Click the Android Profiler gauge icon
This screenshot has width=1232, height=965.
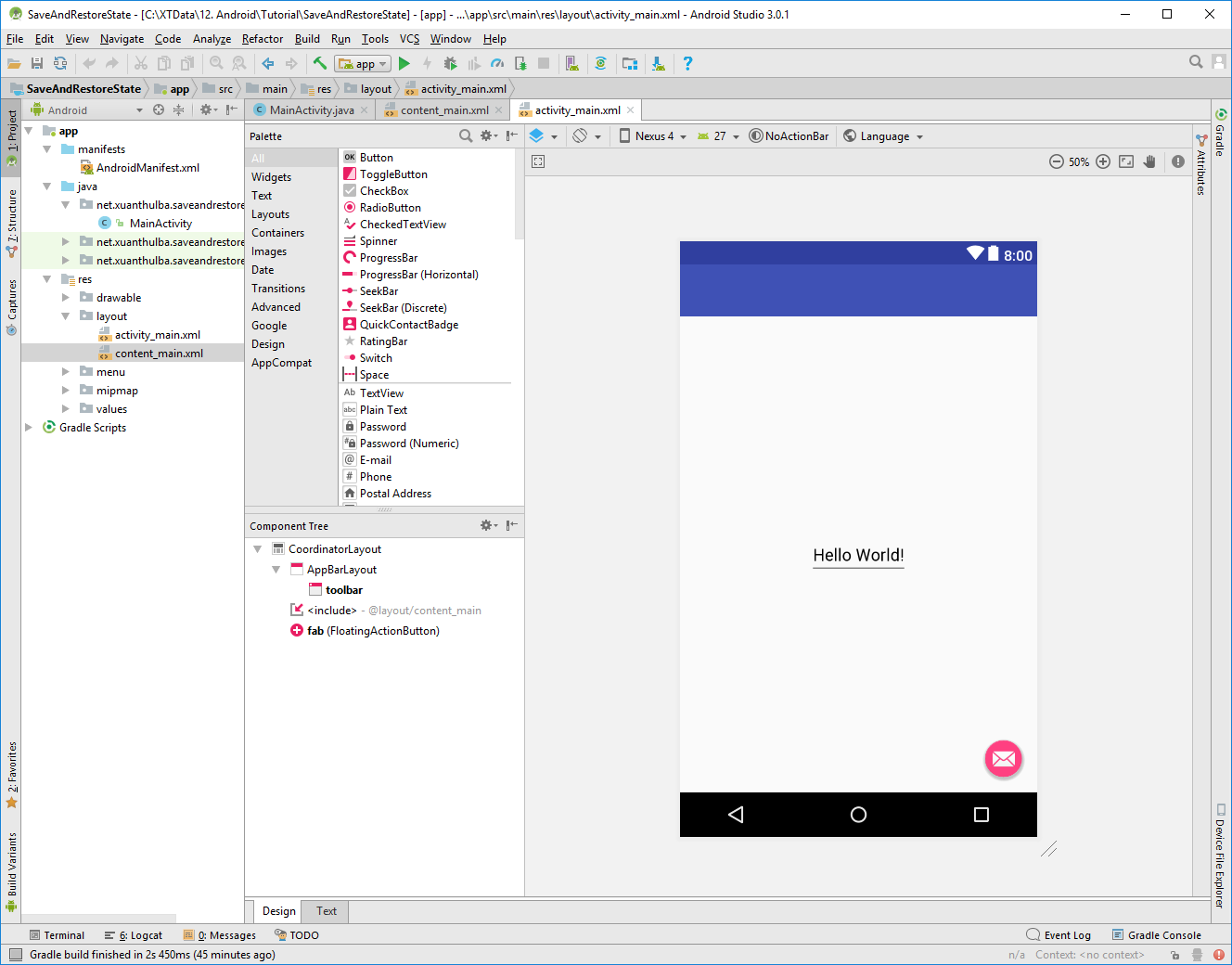pyautogui.click(x=497, y=63)
